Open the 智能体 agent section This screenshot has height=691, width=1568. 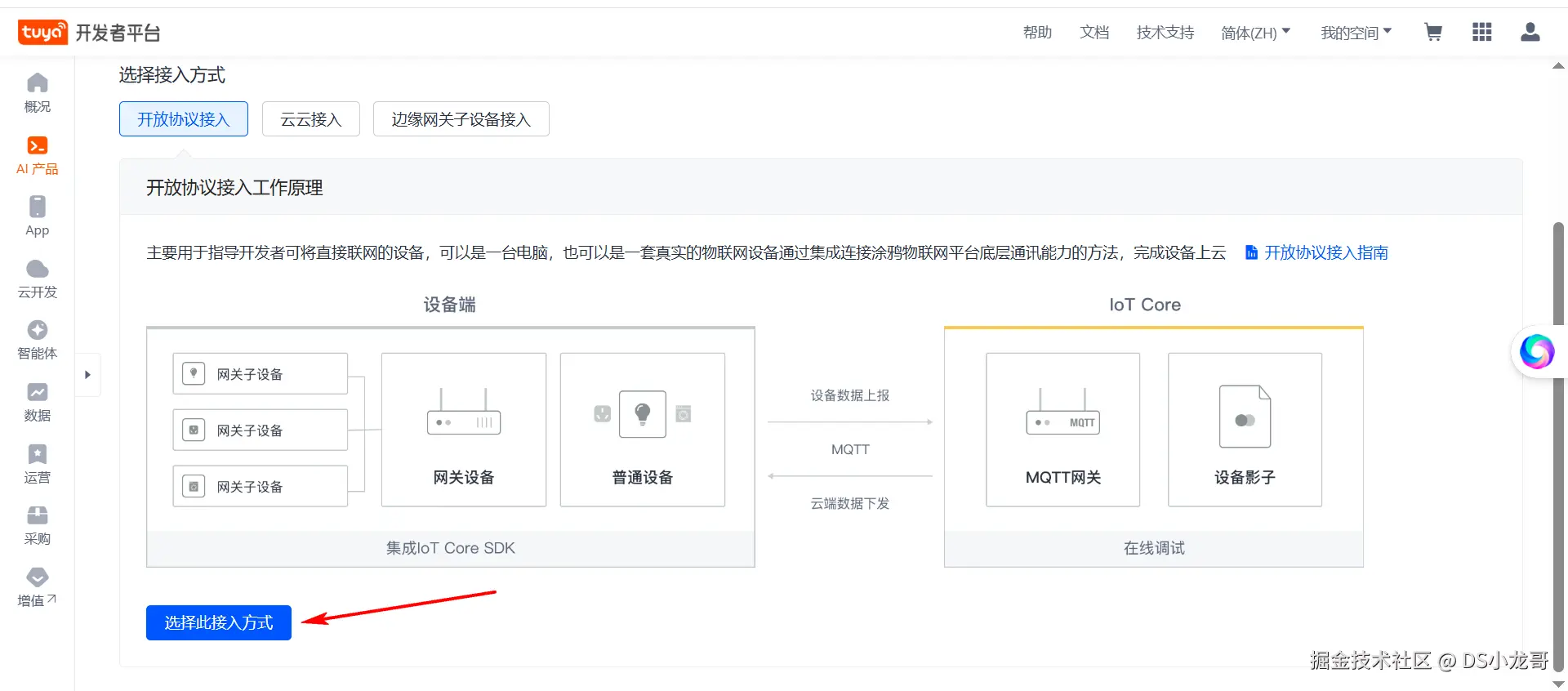point(38,340)
